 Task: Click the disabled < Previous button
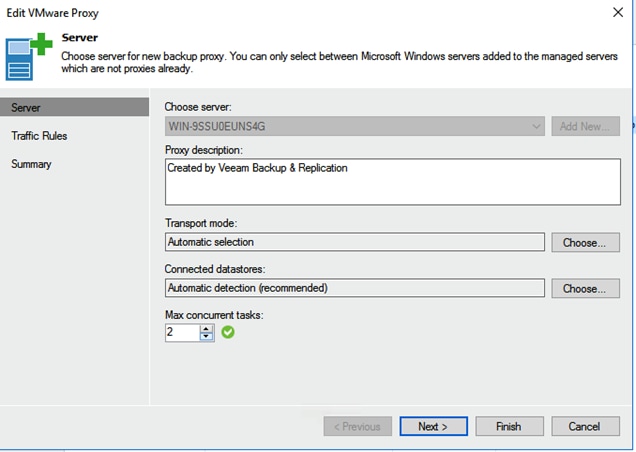tap(358, 426)
